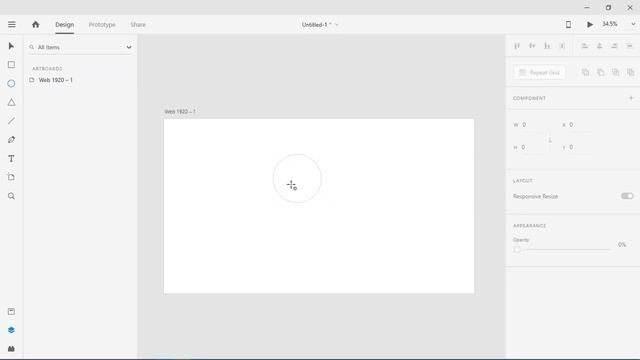The width and height of the screenshot is (640, 360).
Task: Select the Polygon tool
Action: point(11,102)
